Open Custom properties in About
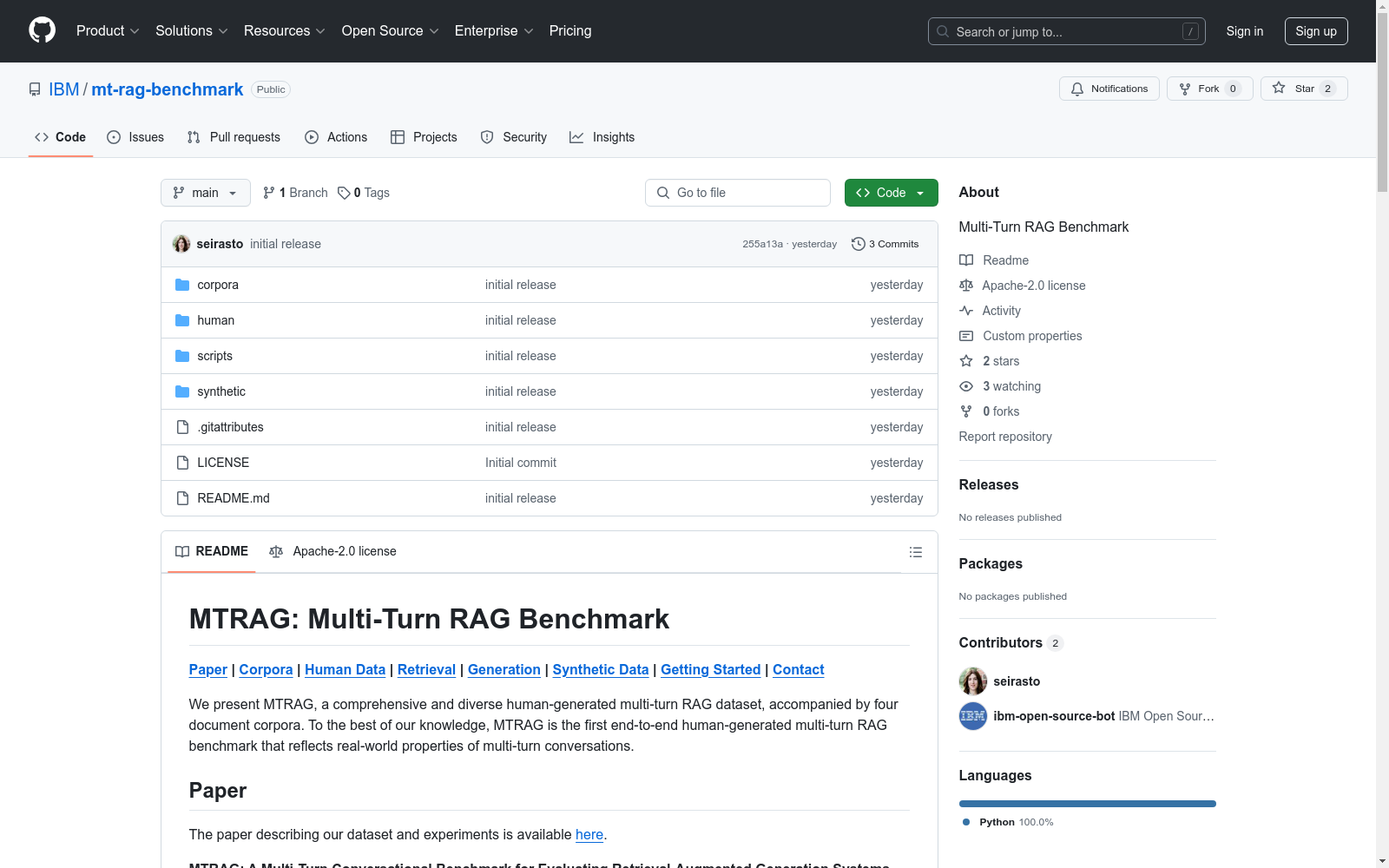This screenshot has height=868, width=1389. [x=1031, y=336]
